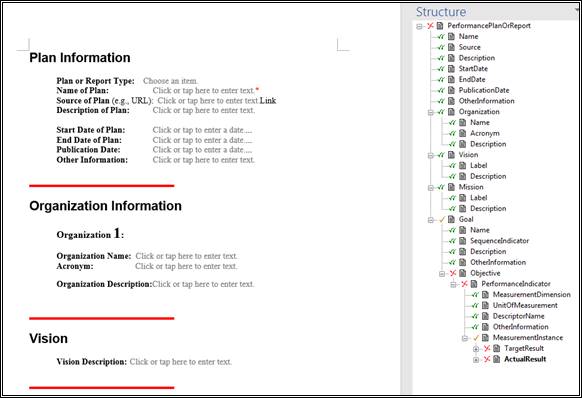Screen dimensions: 582x398
Task: Select the Description node under Mission
Action: 488,209
